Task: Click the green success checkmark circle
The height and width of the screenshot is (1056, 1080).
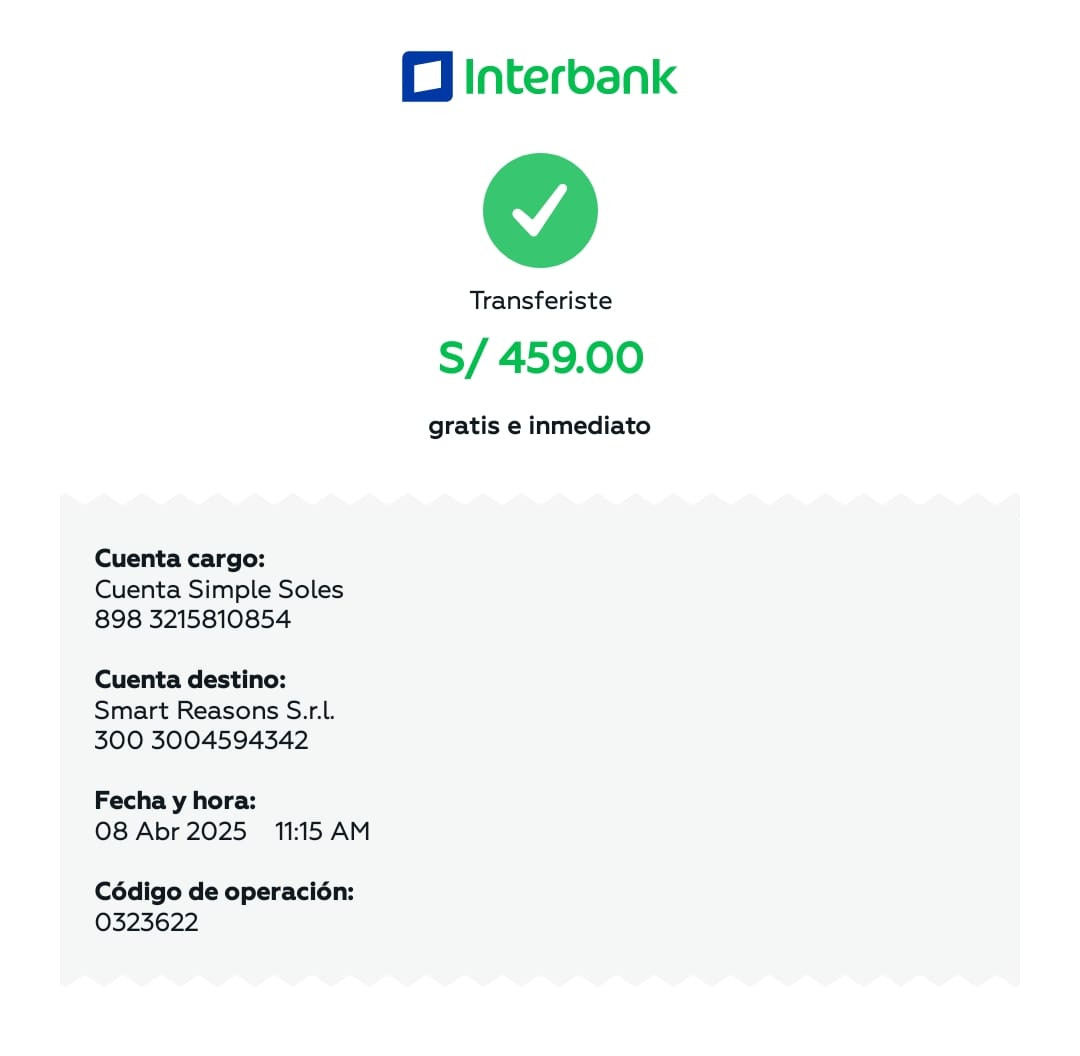Action: tap(540, 210)
